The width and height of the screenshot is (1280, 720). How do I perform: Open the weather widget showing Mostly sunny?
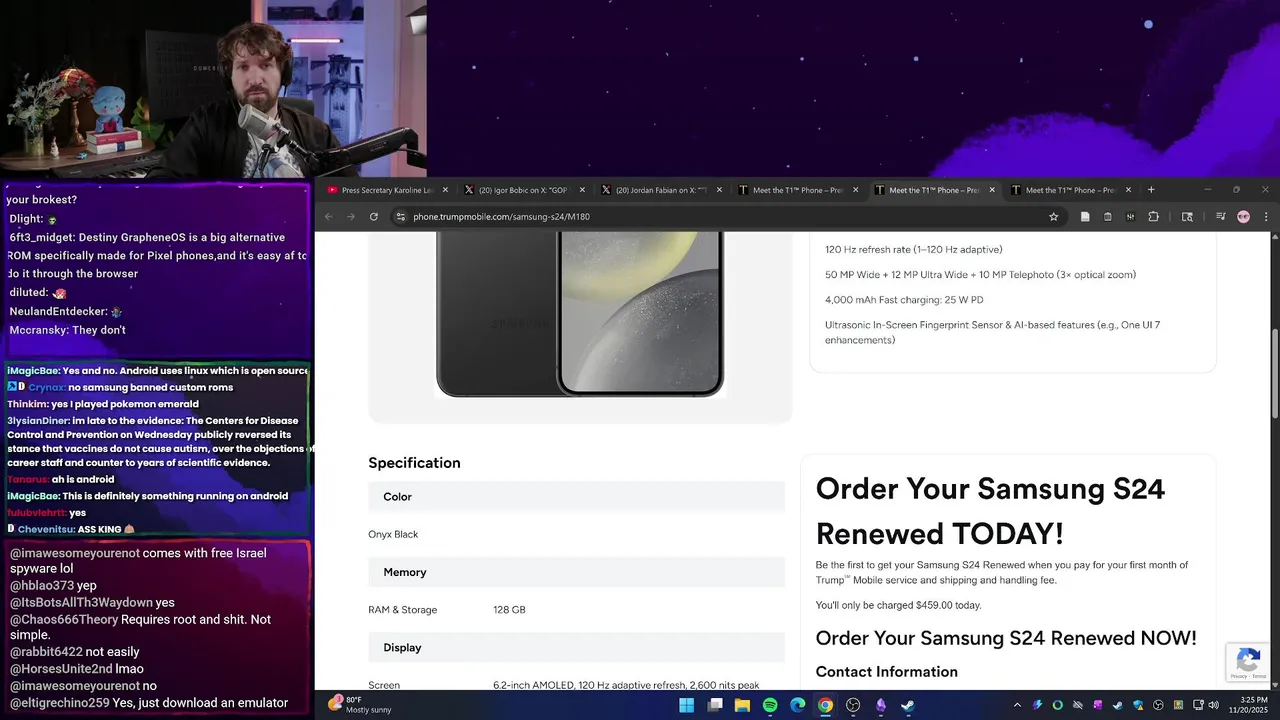point(360,704)
